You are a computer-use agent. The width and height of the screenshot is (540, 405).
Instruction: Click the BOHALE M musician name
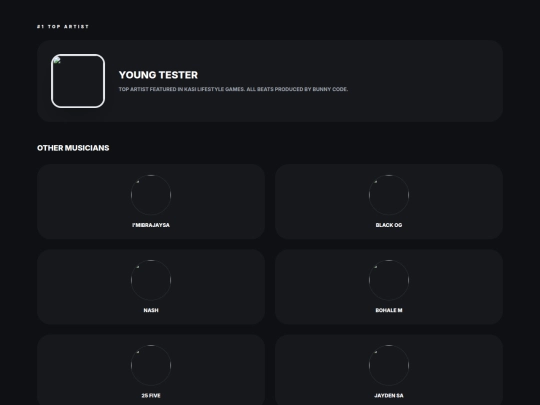[x=389, y=310]
